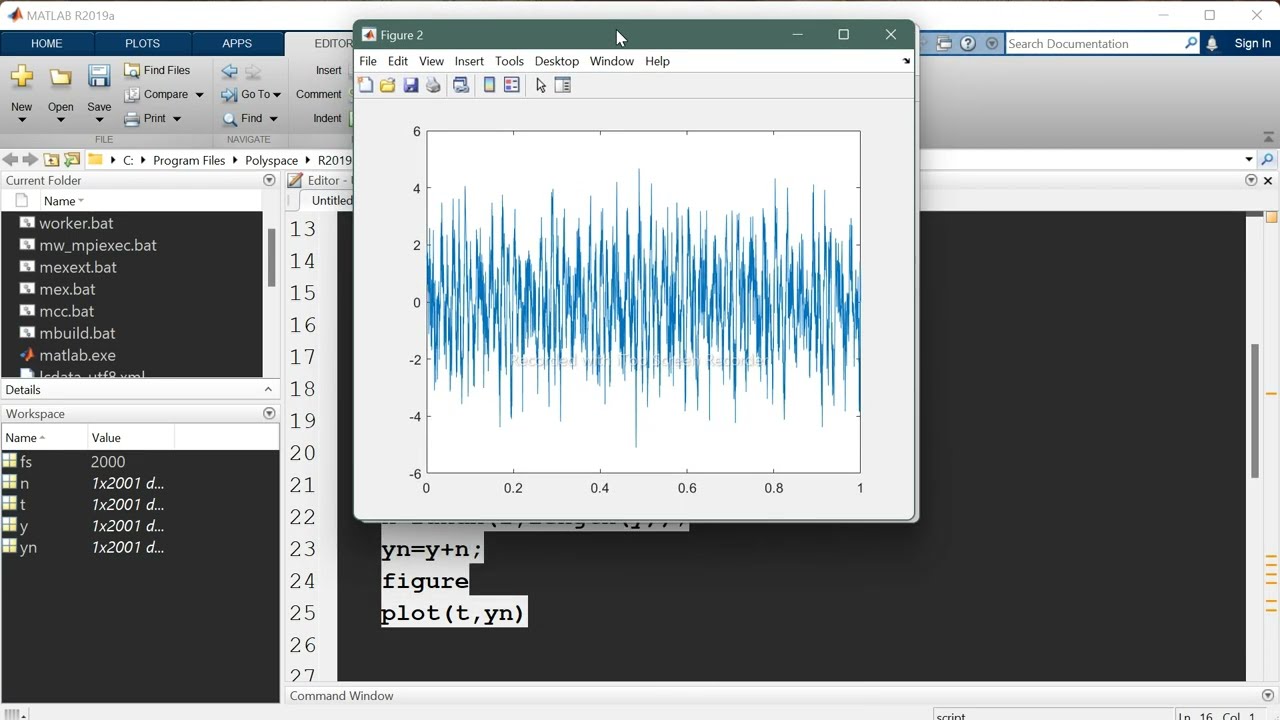Click the Find magnifier icon
Screen dimensions: 1280x720
(230, 118)
